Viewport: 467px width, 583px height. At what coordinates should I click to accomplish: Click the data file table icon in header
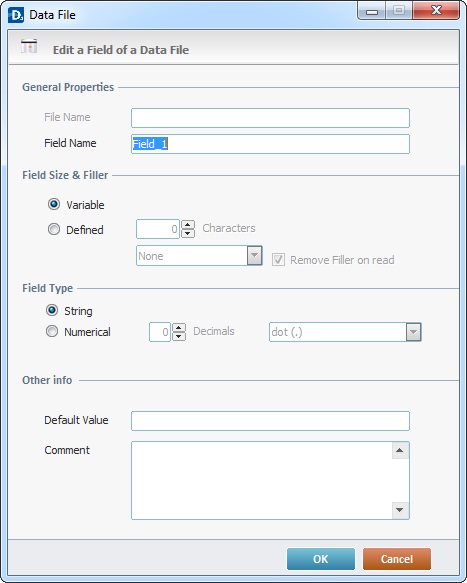click(x=29, y=46)
